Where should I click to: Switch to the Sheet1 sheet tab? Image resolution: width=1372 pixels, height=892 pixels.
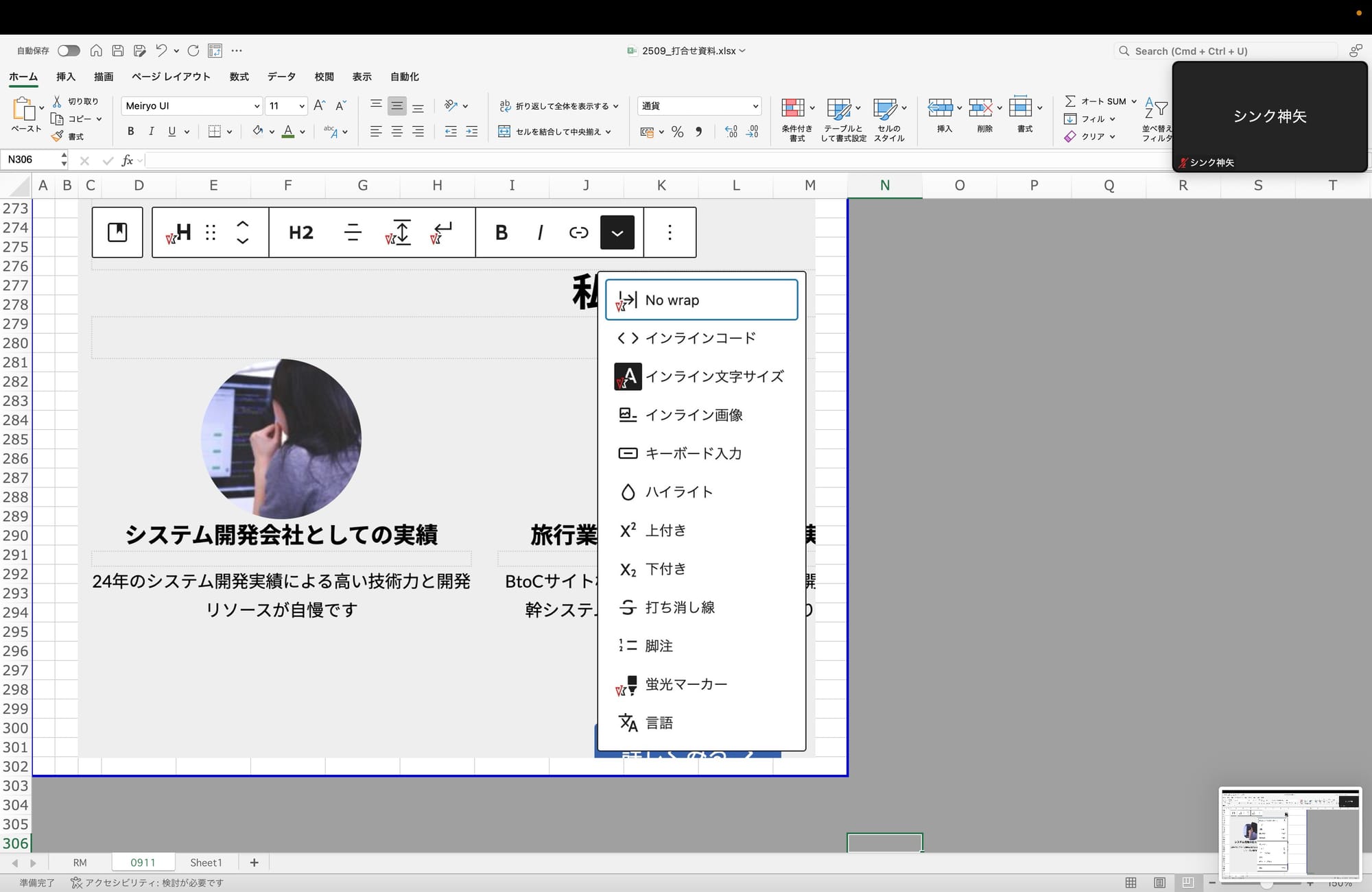pyautogui.click(x=206, y=863)
